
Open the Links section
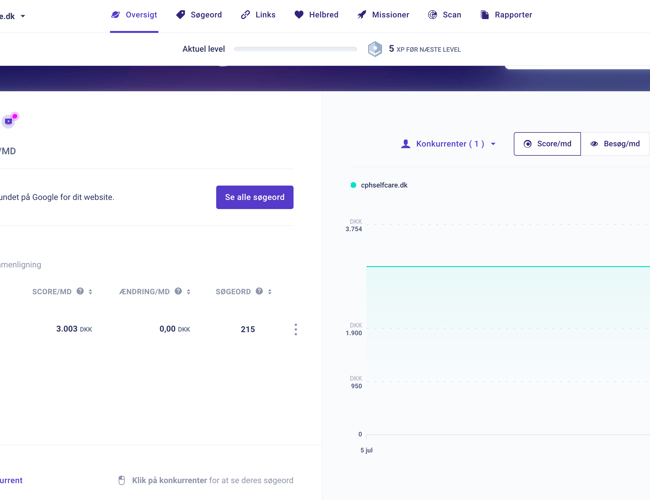tap(258, 15)
